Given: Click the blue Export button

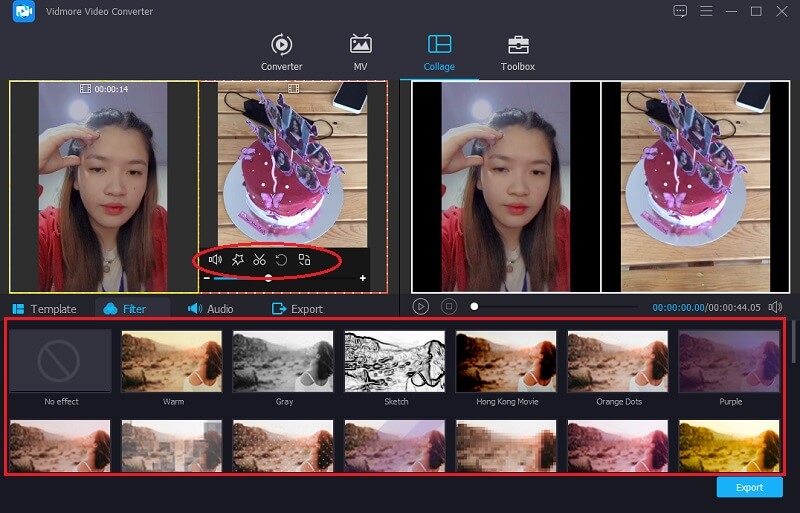Looking at the screenshot, I should click(x=749, y=487).
